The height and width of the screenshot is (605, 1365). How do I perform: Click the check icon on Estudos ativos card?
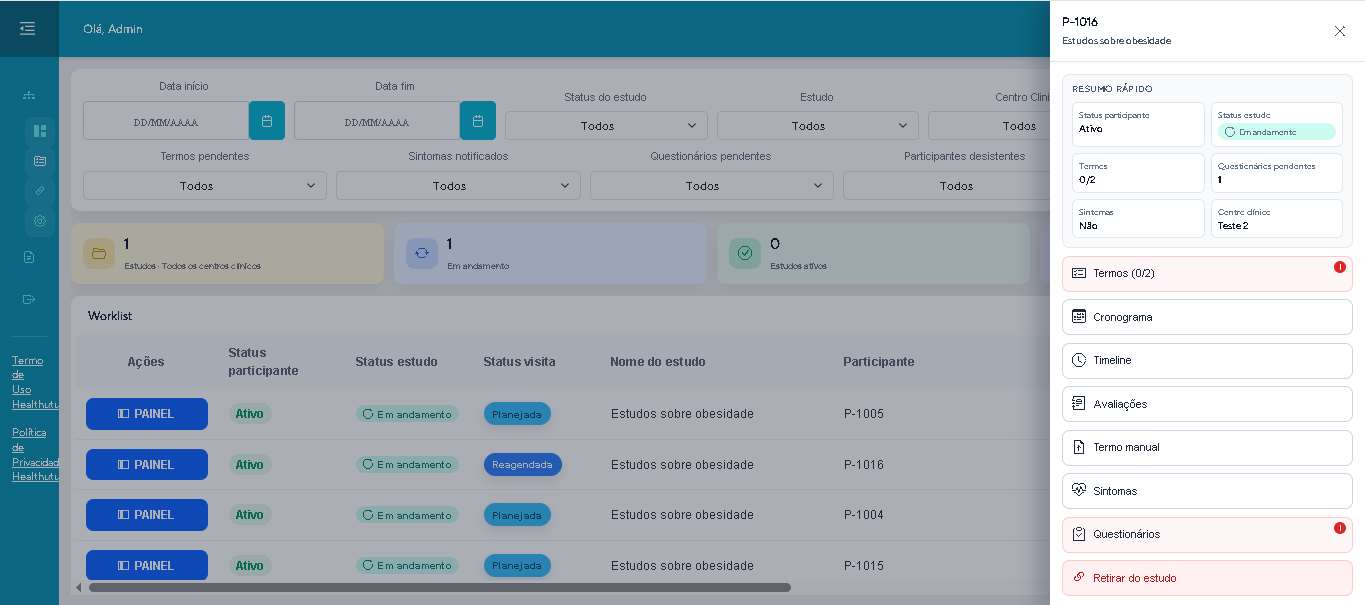tap(745, 253)
